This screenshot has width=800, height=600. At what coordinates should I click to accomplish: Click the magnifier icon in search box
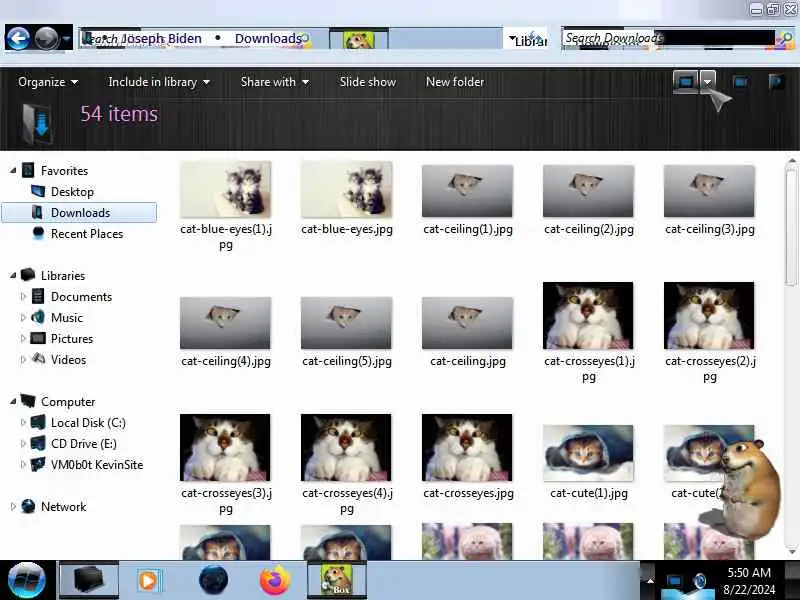(786, 39)
